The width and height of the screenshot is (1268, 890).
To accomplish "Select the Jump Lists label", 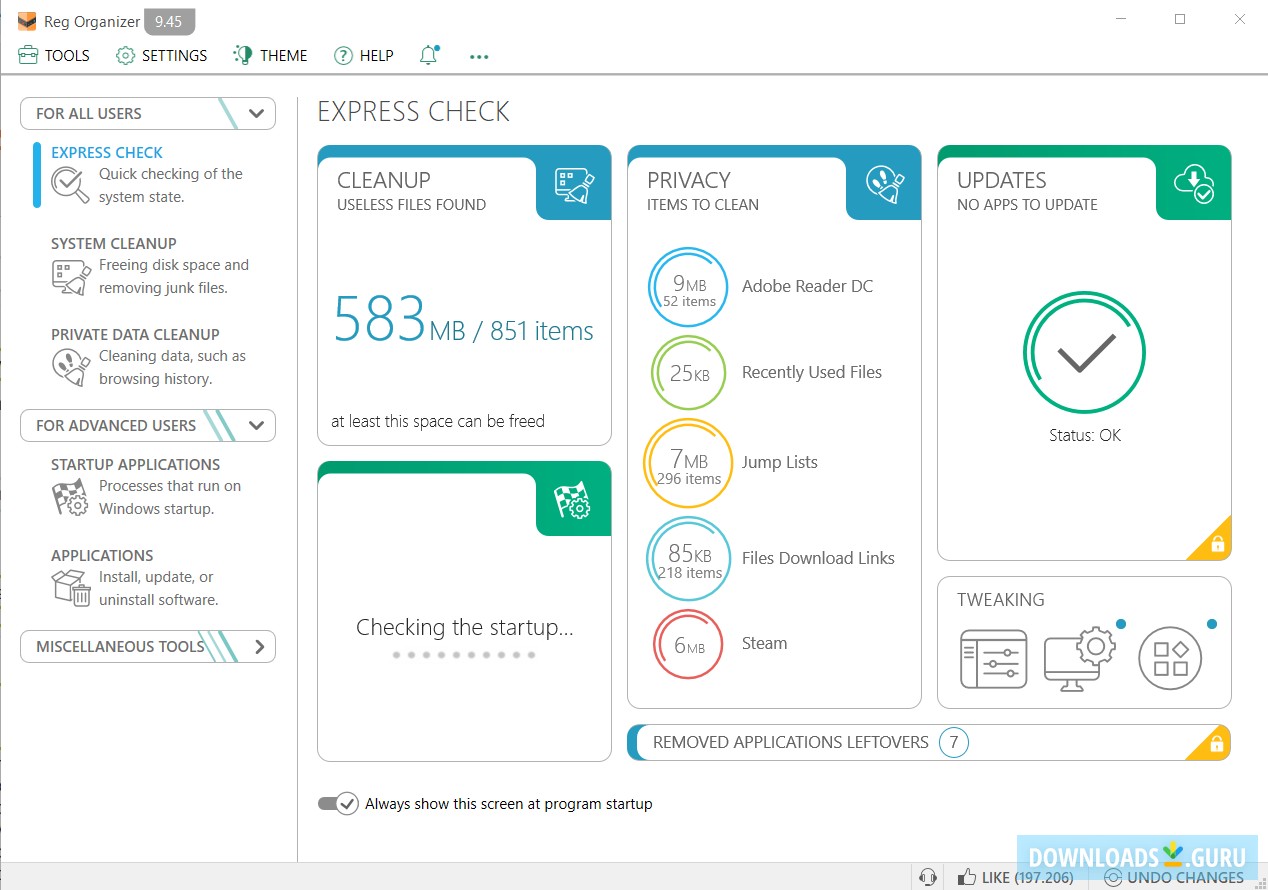I will click(x=780, y=462).
